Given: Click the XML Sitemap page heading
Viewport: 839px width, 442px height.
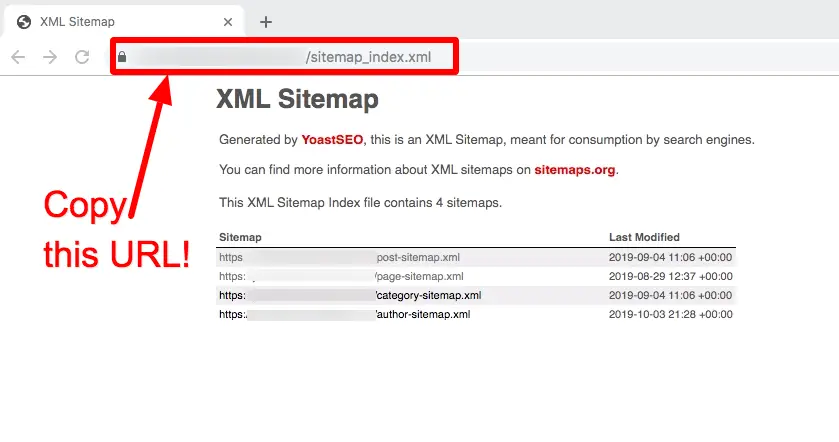Looking at the screenshot, I should click(x=297, y=99).
